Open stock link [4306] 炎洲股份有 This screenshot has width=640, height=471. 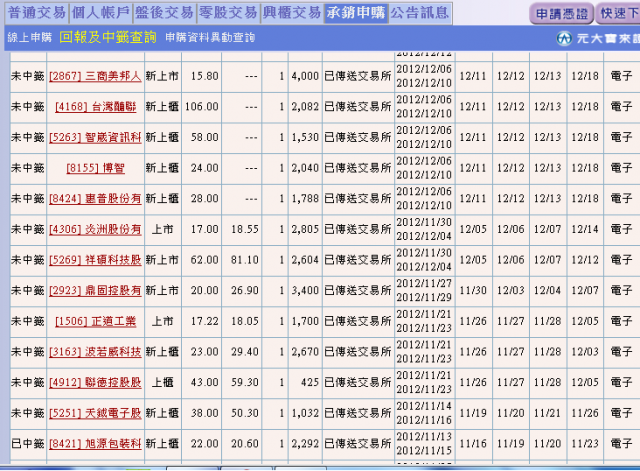(x=95, y=229)
